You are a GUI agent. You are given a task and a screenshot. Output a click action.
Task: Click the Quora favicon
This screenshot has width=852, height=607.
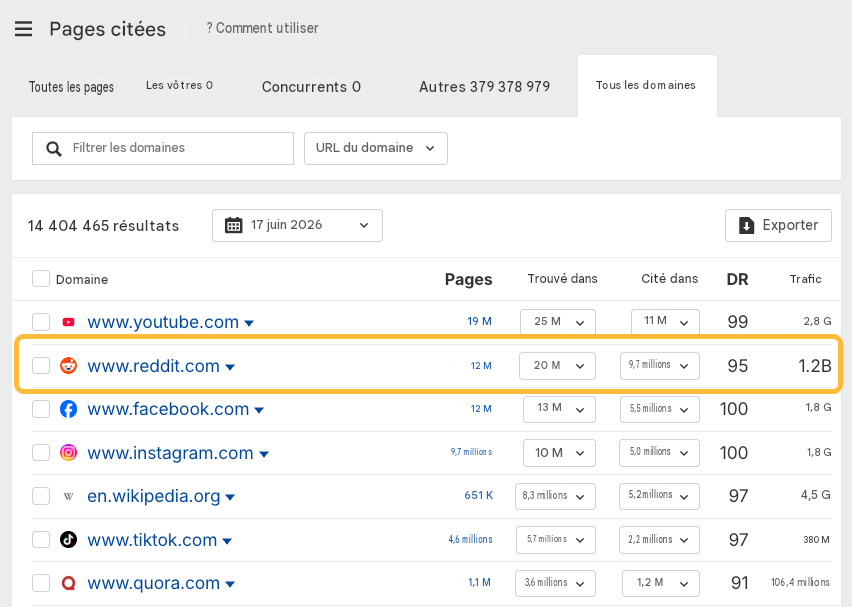(68, 583)
